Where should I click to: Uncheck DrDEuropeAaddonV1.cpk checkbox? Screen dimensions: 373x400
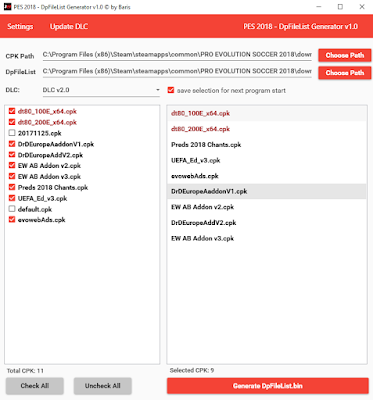click(12, 144)
